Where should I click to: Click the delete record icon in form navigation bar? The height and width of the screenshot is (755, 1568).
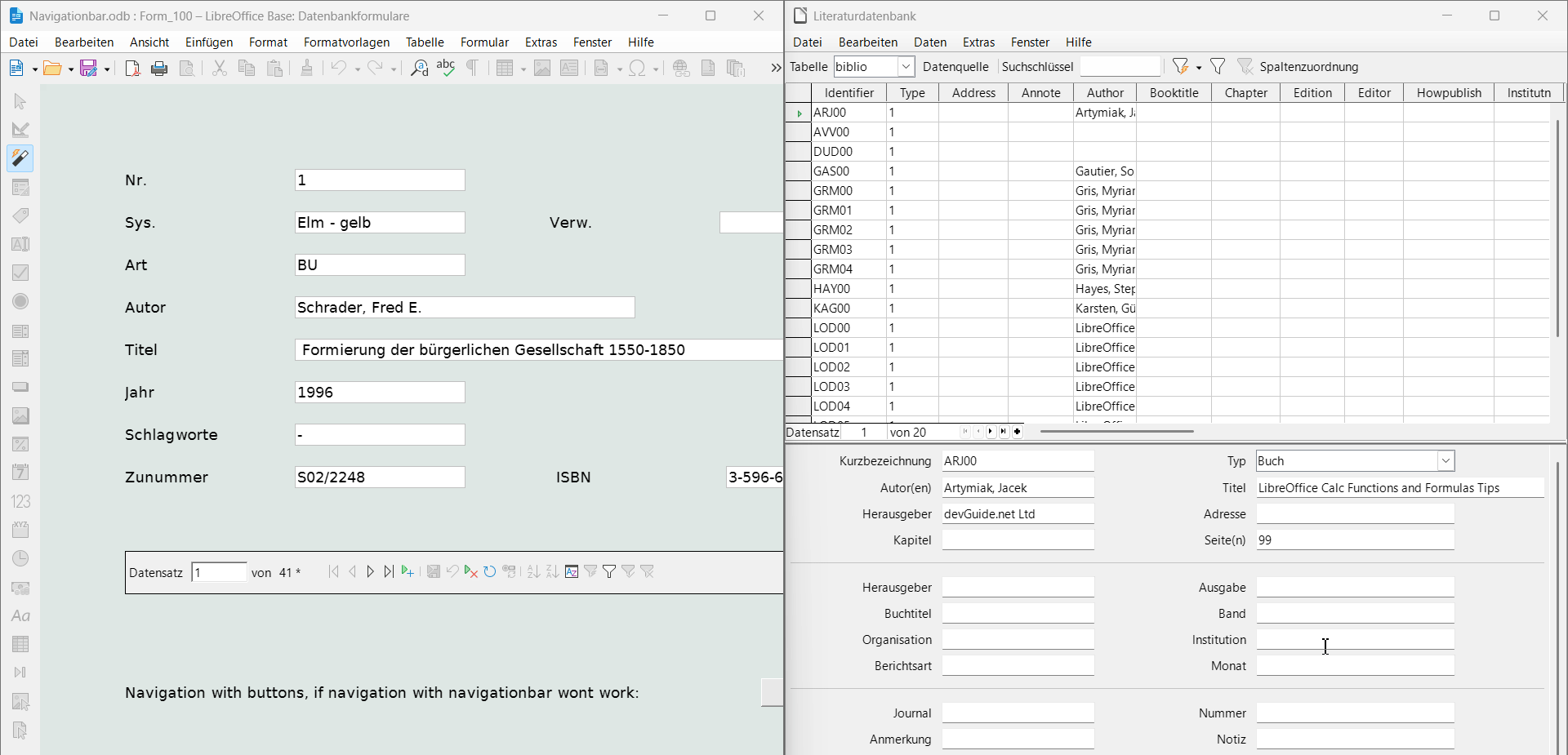471,572
